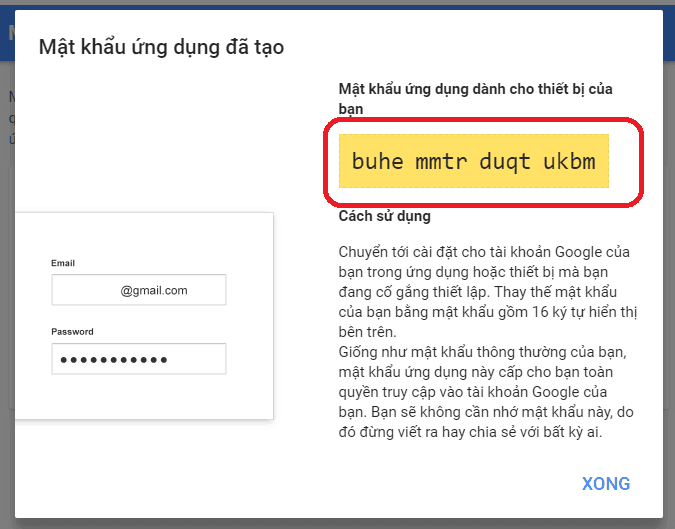Focus the Email input field
This screenshot has height=529, width=675.
coord(138,290)
